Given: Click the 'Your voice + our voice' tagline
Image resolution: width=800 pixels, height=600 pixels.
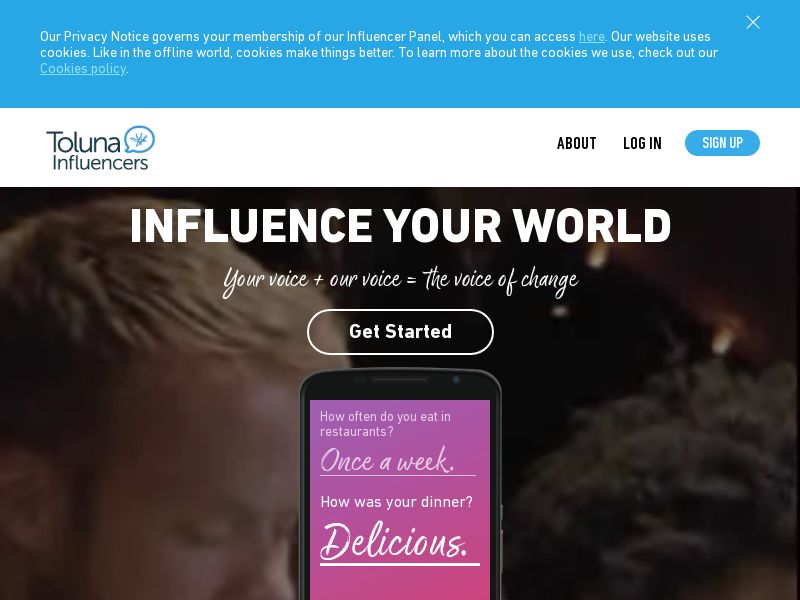Looking at the screenshot, I should [x=401, y=280].
